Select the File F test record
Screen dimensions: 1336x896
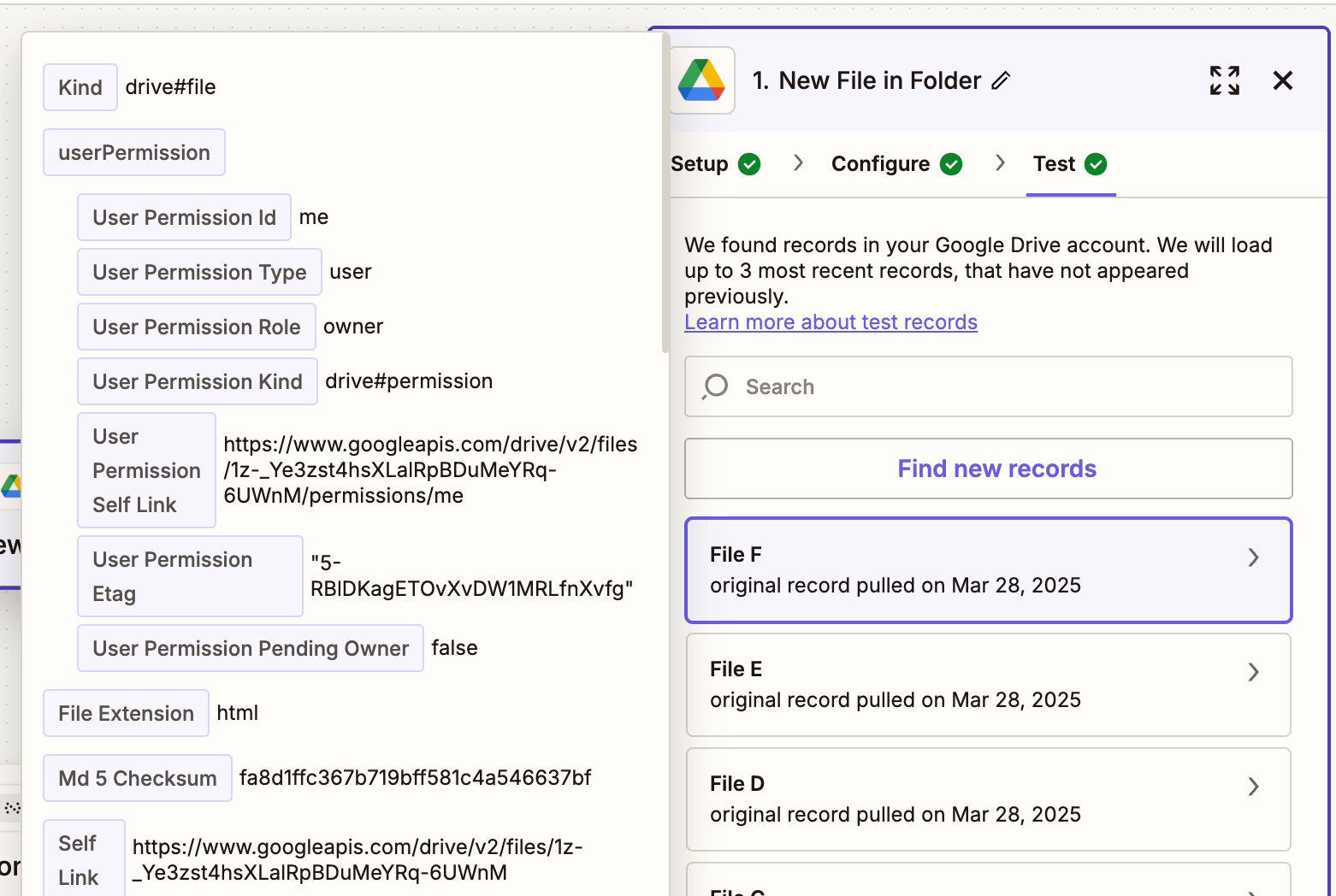(941, 570)
